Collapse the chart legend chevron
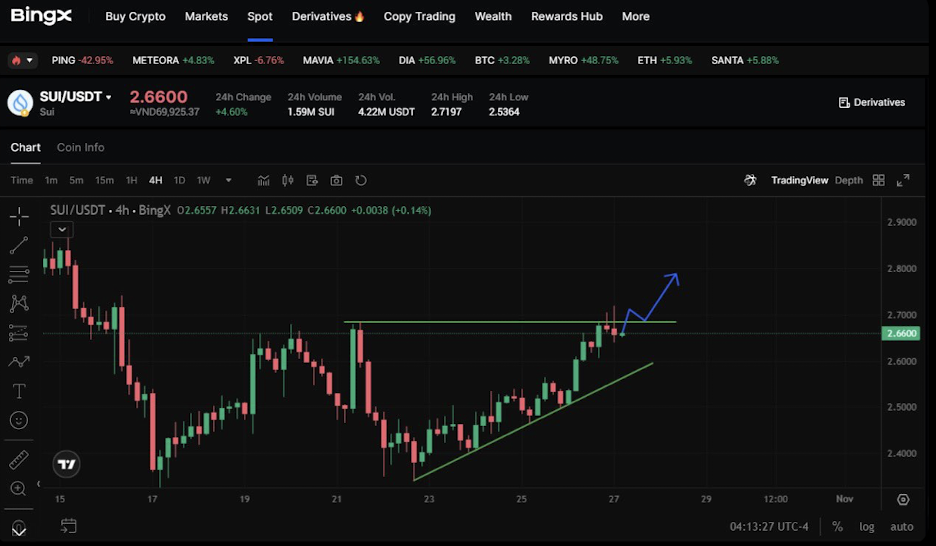 (x=62, y=229)
